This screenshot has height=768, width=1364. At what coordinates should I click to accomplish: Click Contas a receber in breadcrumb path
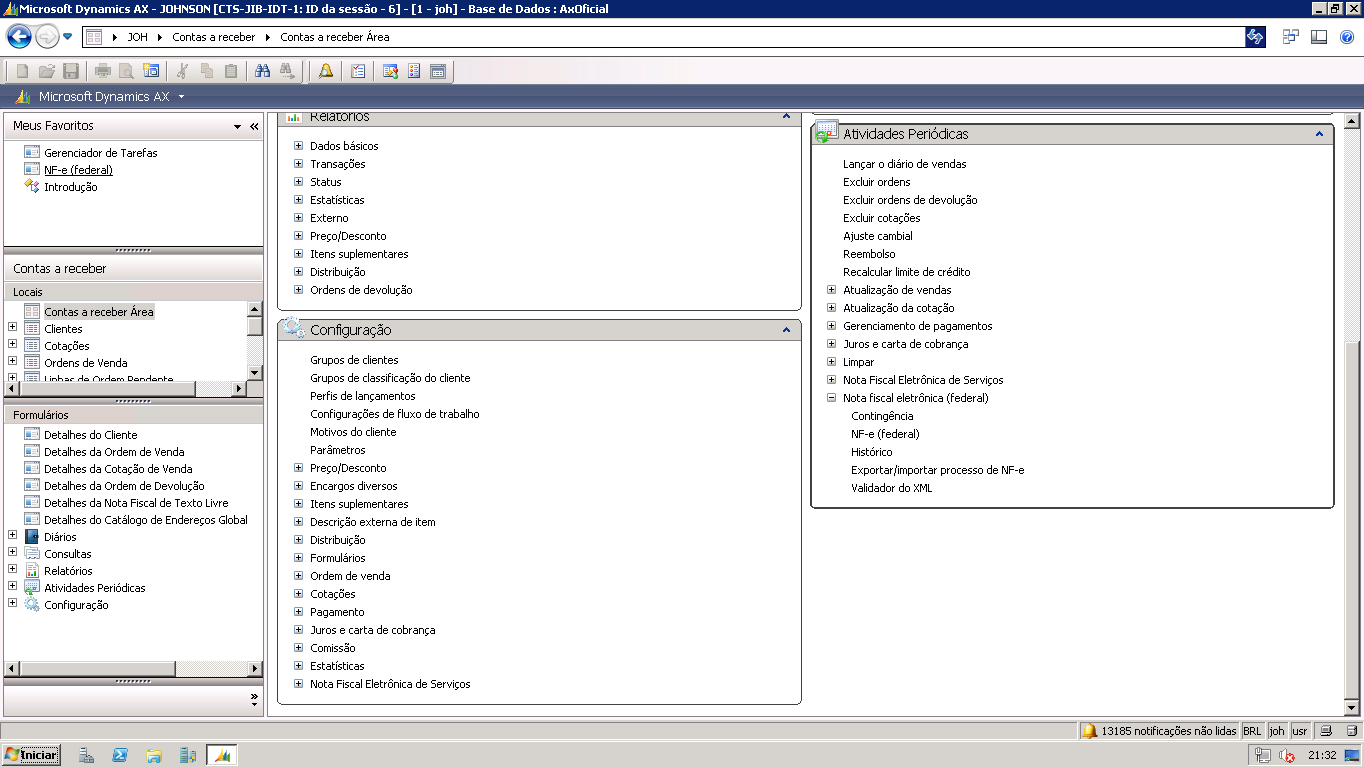(x=213, y=37)
